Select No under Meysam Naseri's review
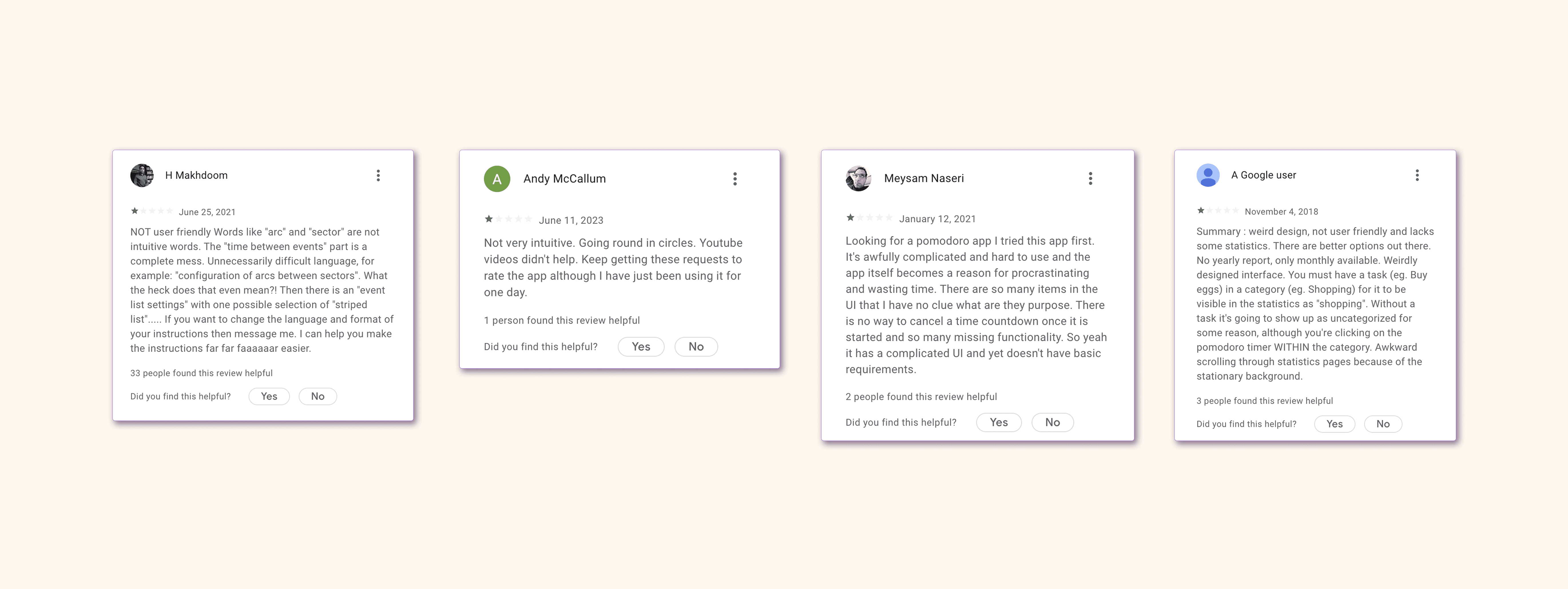Screen dimensions: 1568x589 point(1052,422)
